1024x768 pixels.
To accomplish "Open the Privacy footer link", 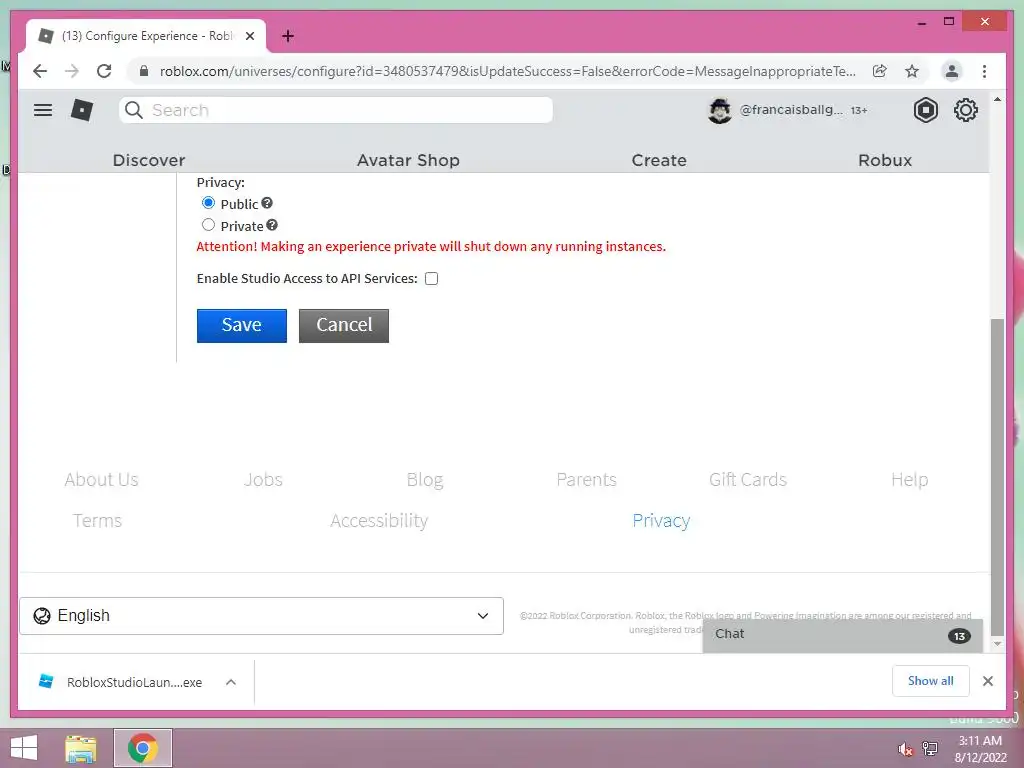I will click(x=661, y=520).
